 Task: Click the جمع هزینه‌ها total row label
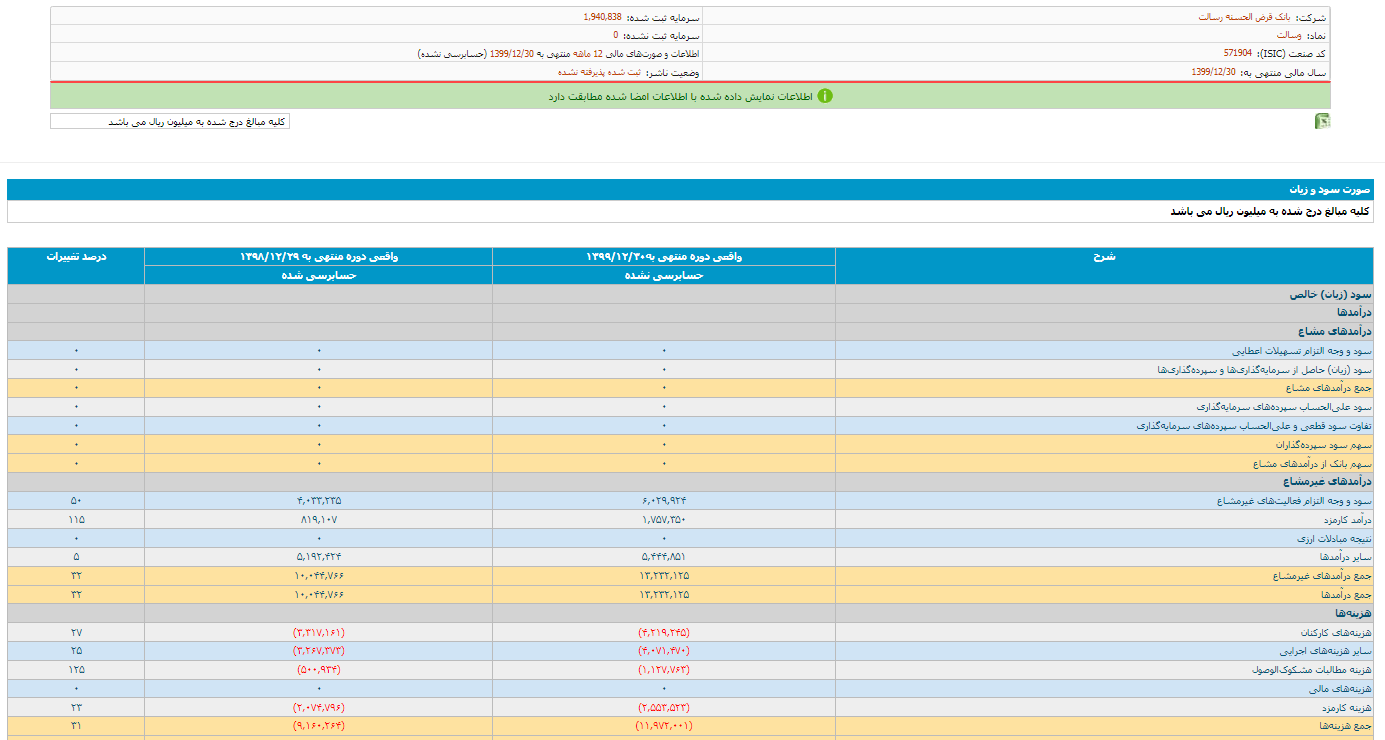pyautogui.click(x=1345, y=726)
